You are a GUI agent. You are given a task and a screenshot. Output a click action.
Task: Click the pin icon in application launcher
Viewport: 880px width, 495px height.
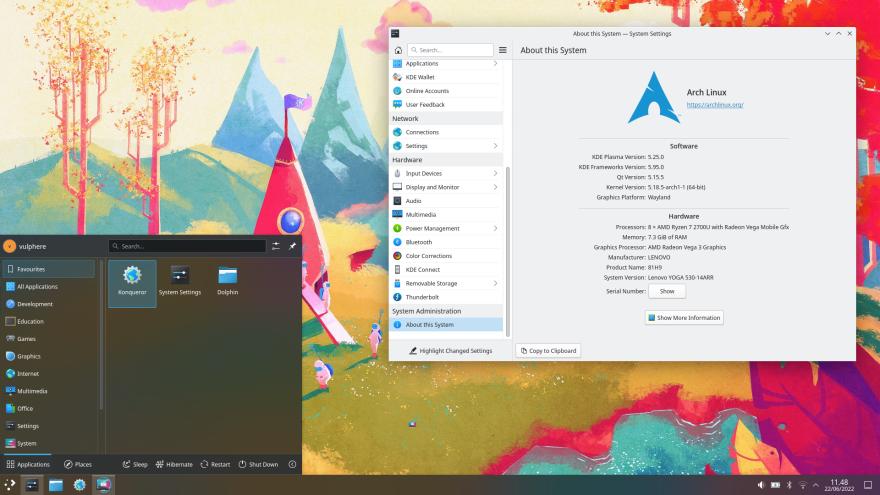coord(292,246)
